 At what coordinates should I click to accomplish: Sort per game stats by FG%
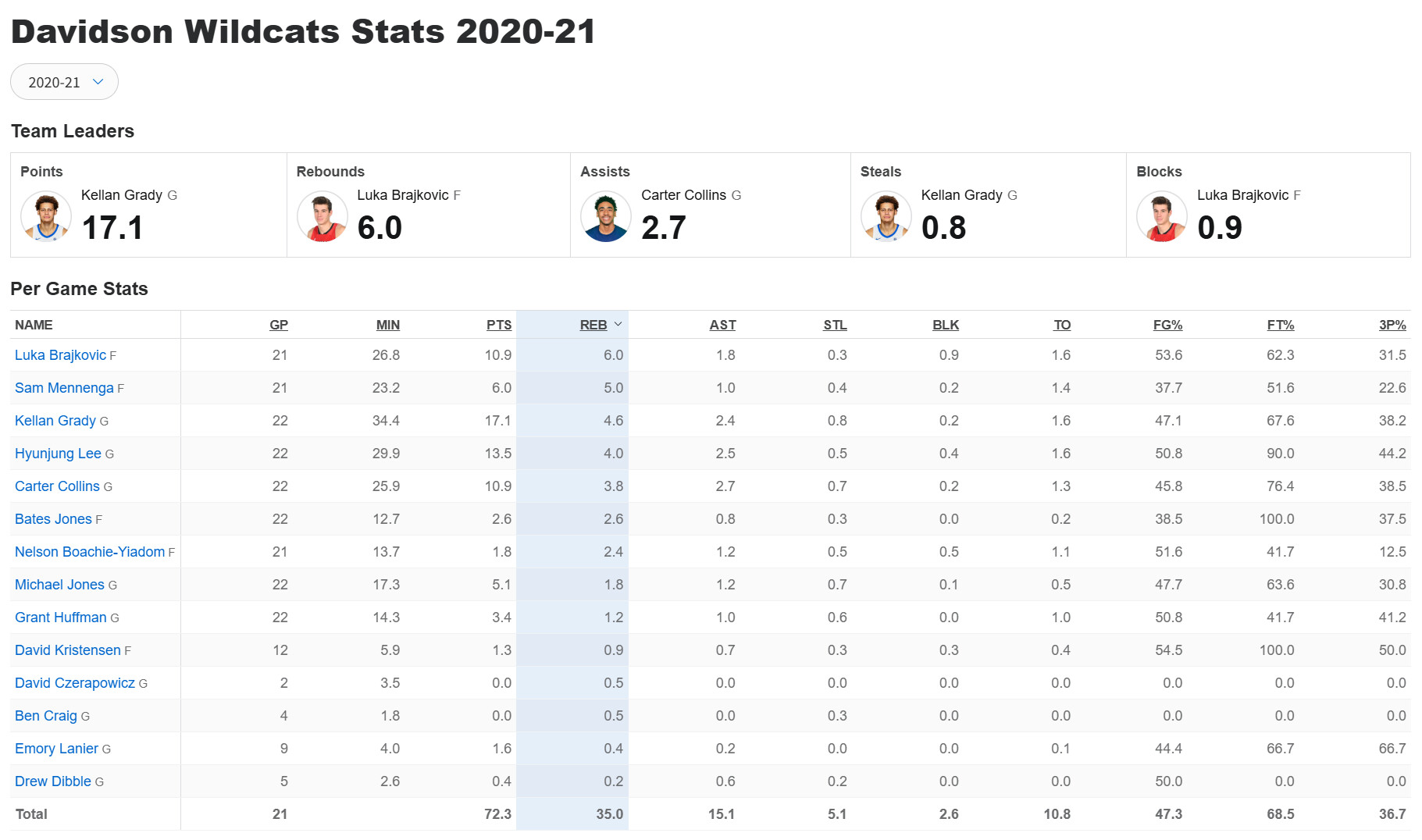(x=1167, y=325)
